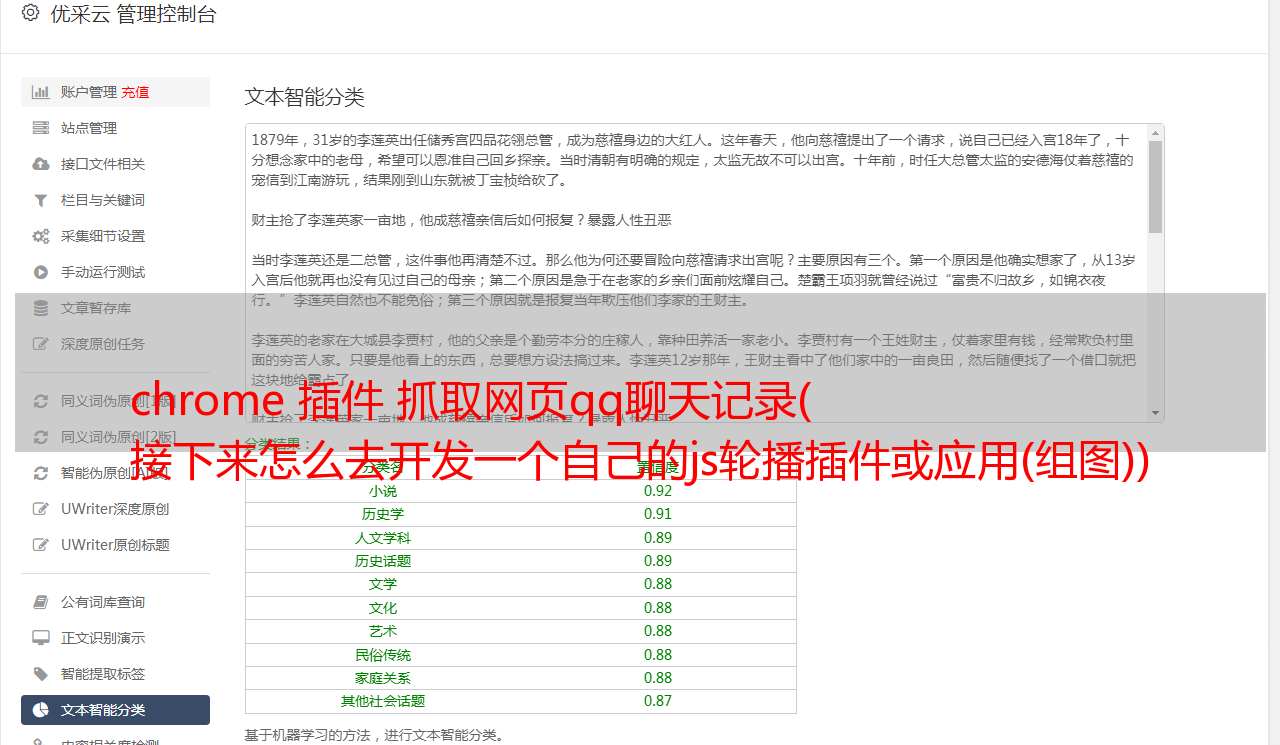Click the gears icon for 采集细节设置
Viewport: 1280px width, 745px height.
pos(40,236)
